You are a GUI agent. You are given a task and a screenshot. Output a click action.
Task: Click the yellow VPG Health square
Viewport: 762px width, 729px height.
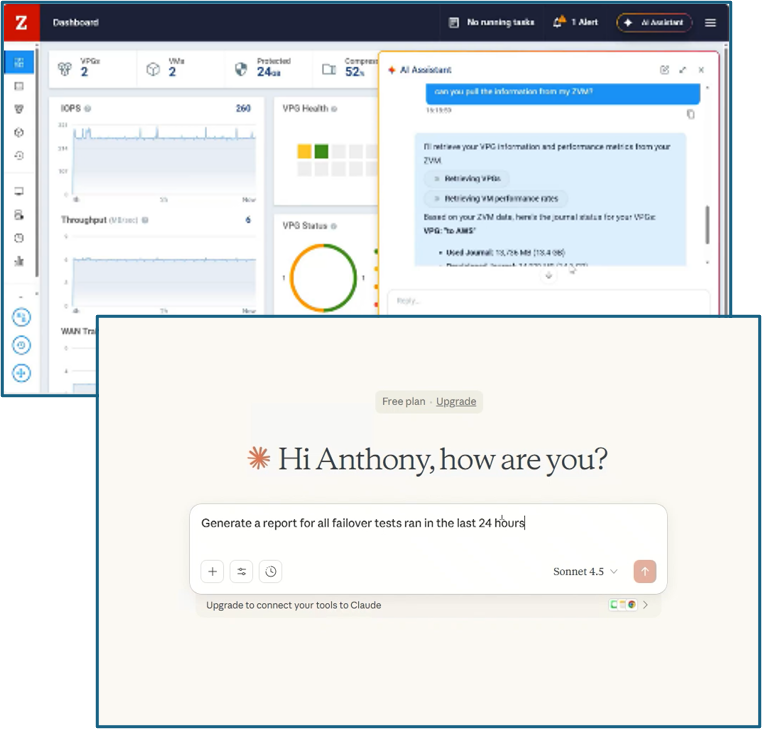click(304, 152)
